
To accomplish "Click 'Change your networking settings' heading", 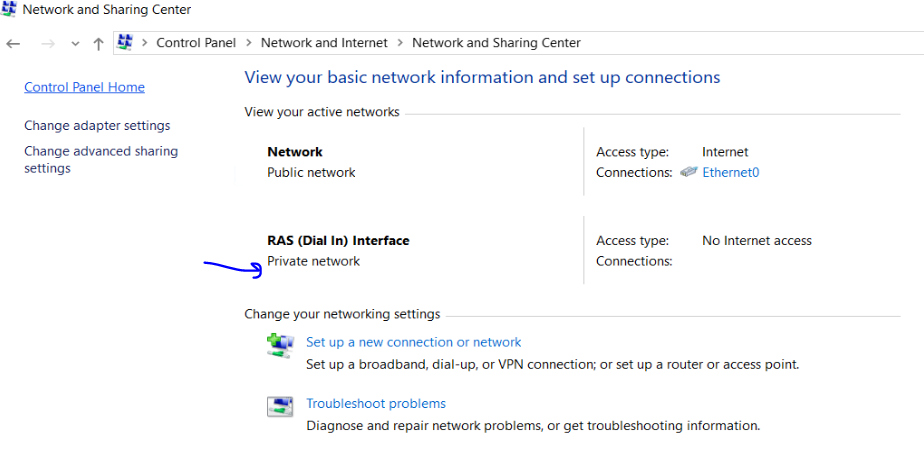I will coord(342,314).
